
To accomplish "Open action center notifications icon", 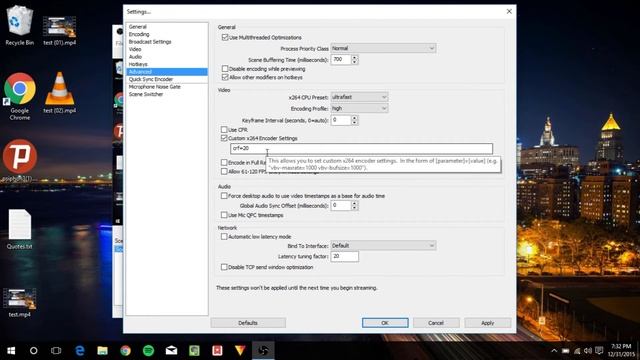I will [x=599, y=351].
